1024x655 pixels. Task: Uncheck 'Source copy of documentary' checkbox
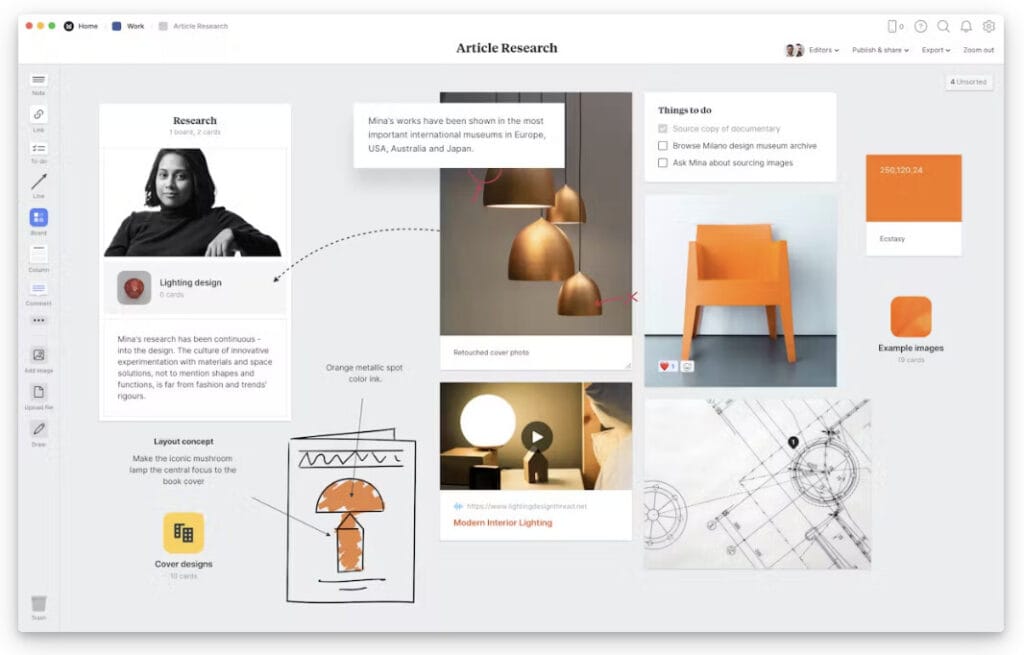[x=662, y=129]
